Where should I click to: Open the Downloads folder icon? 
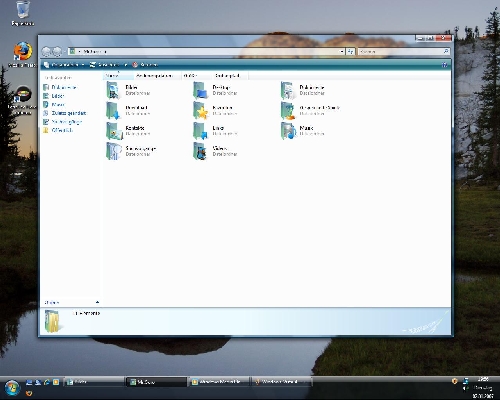pos(113,111)
